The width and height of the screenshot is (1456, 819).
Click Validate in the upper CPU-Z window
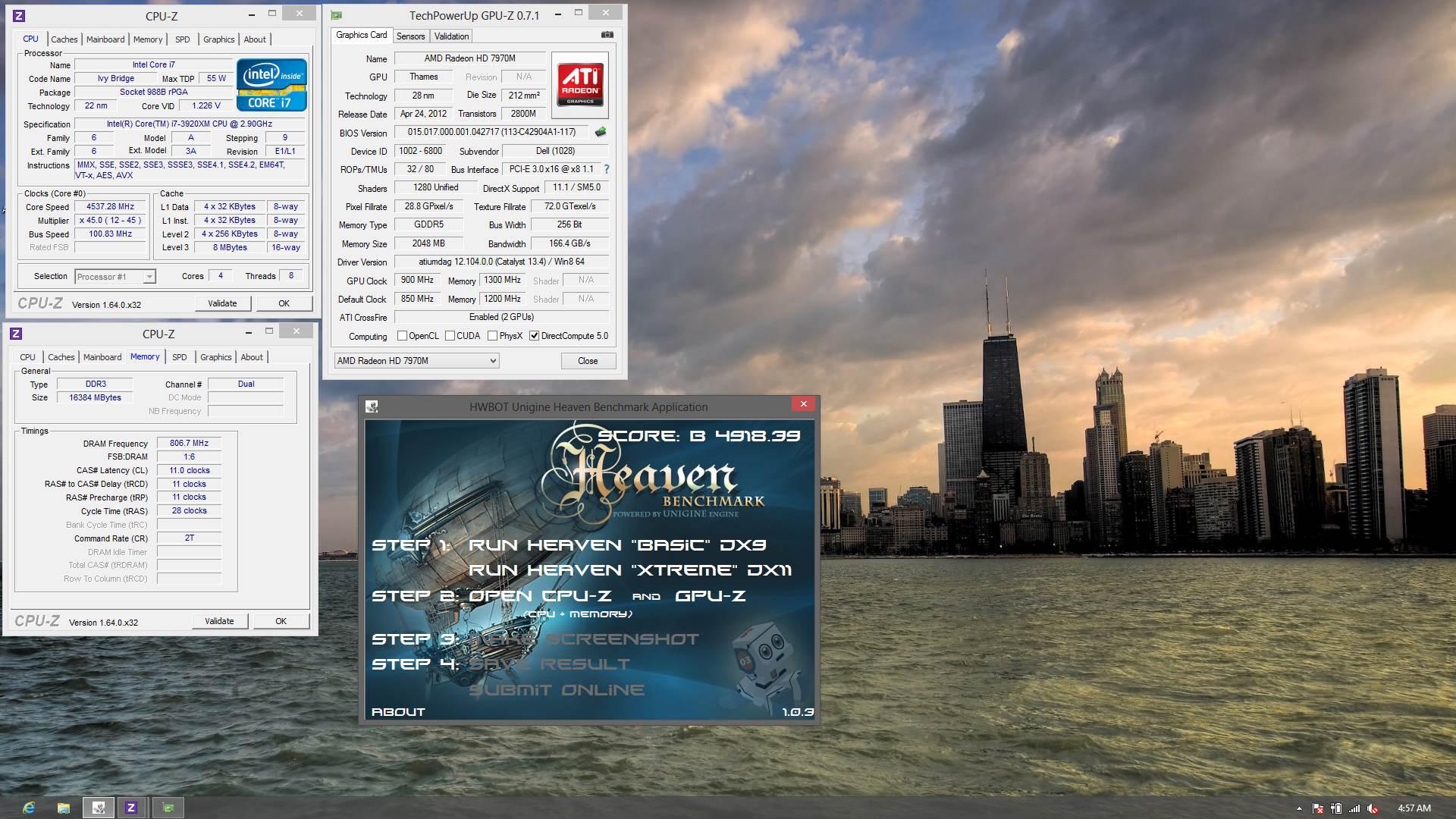pos(222,303)
